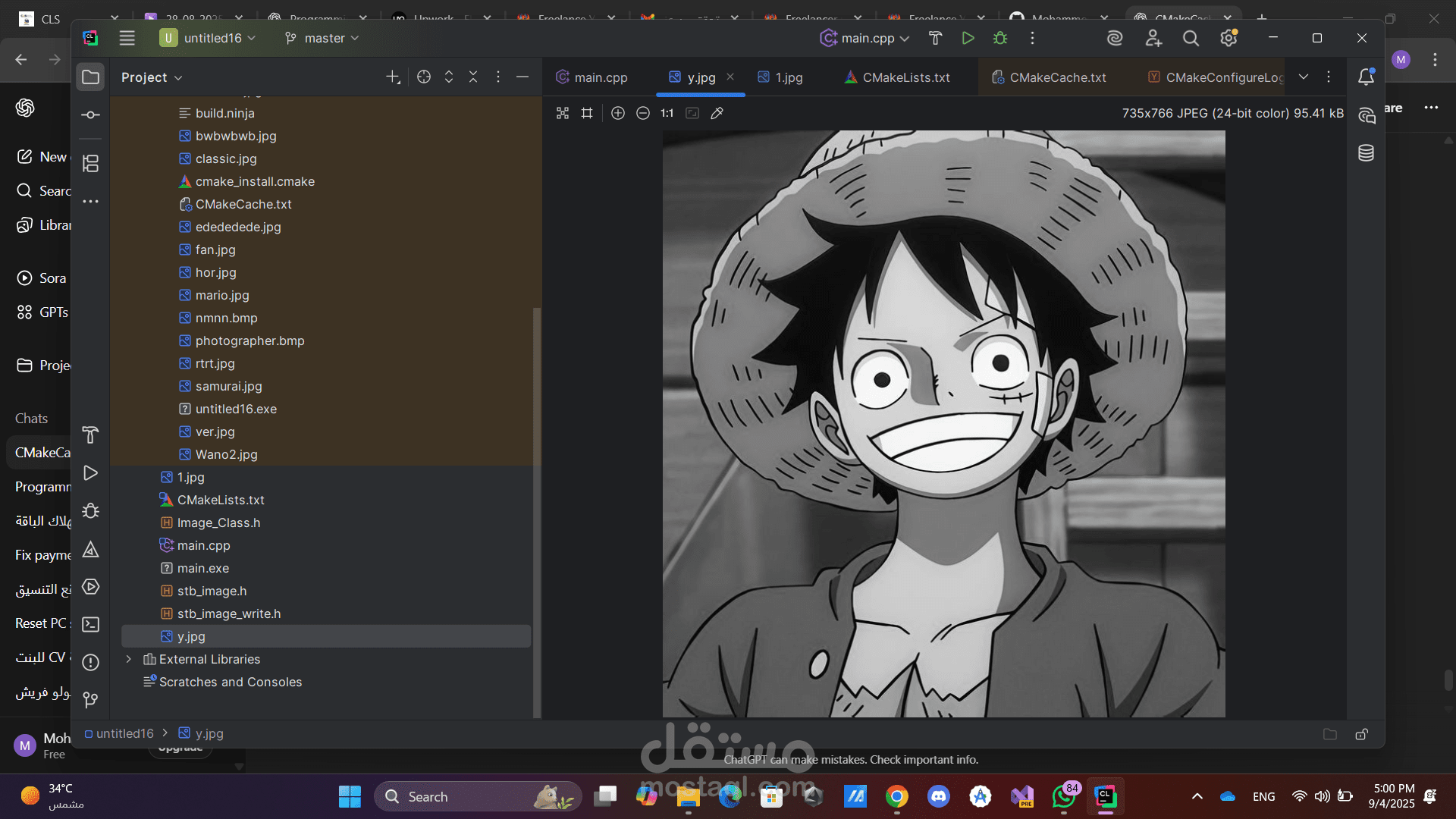Viewport: 1456px width, 819px height.
Task: Hide the Project panel with the minus
Action: click(x=522, y=77)
